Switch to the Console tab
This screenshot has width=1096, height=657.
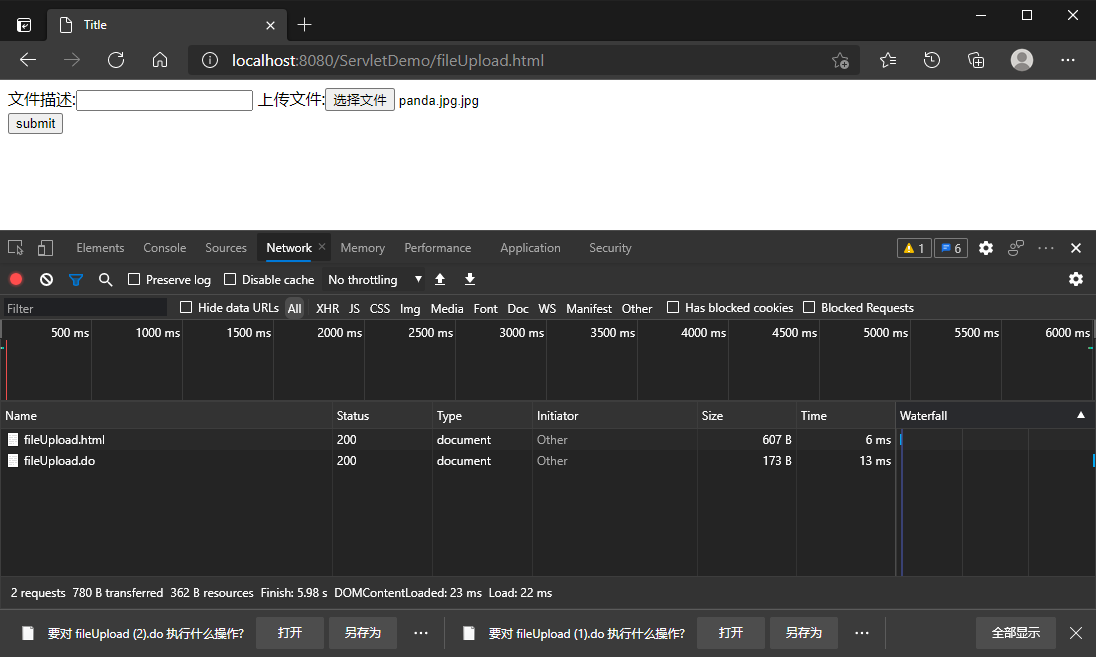tap(164, 248)
